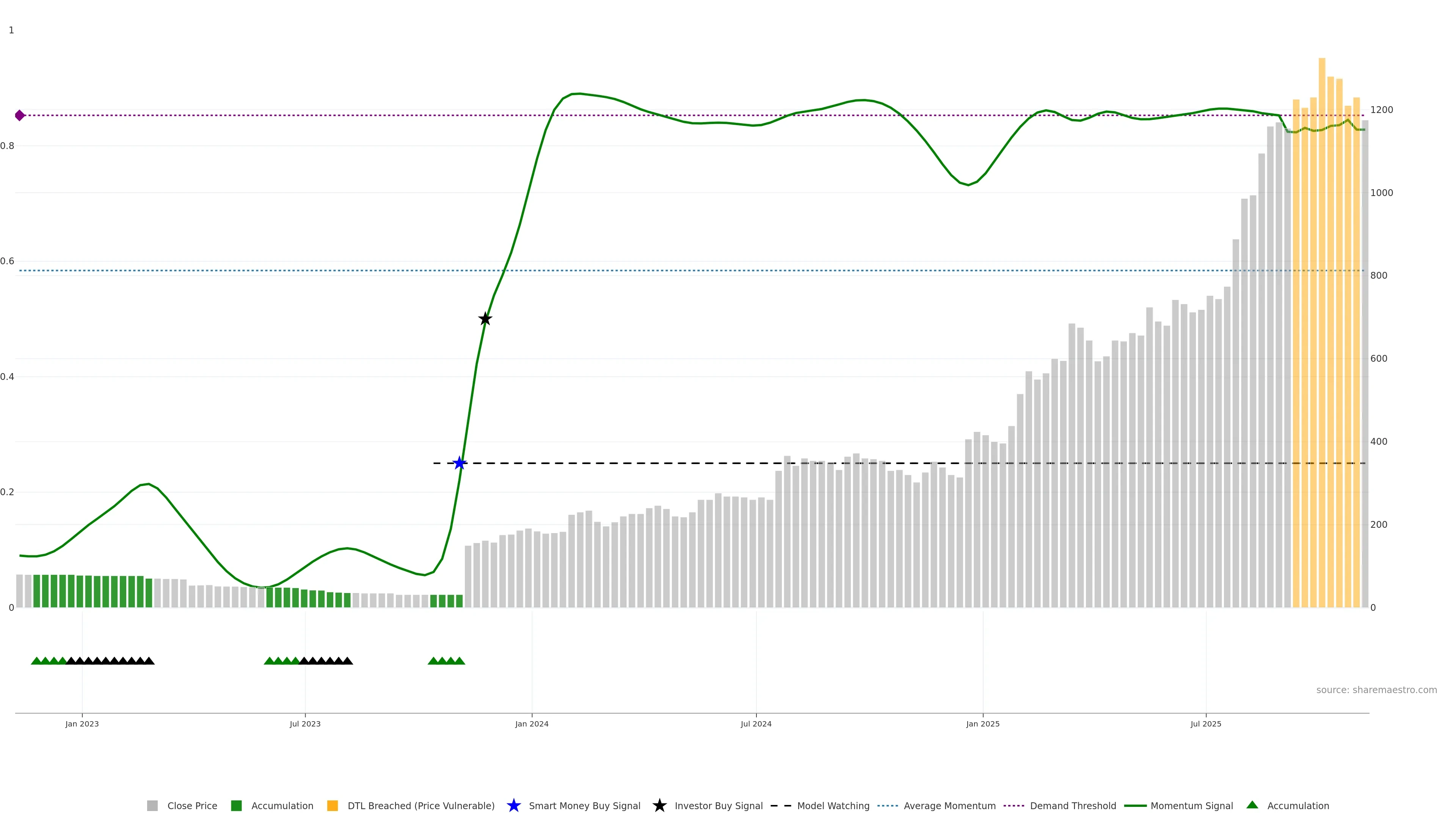
Task: Click the Jan 2024 axis label
Action: click(531, 724)
